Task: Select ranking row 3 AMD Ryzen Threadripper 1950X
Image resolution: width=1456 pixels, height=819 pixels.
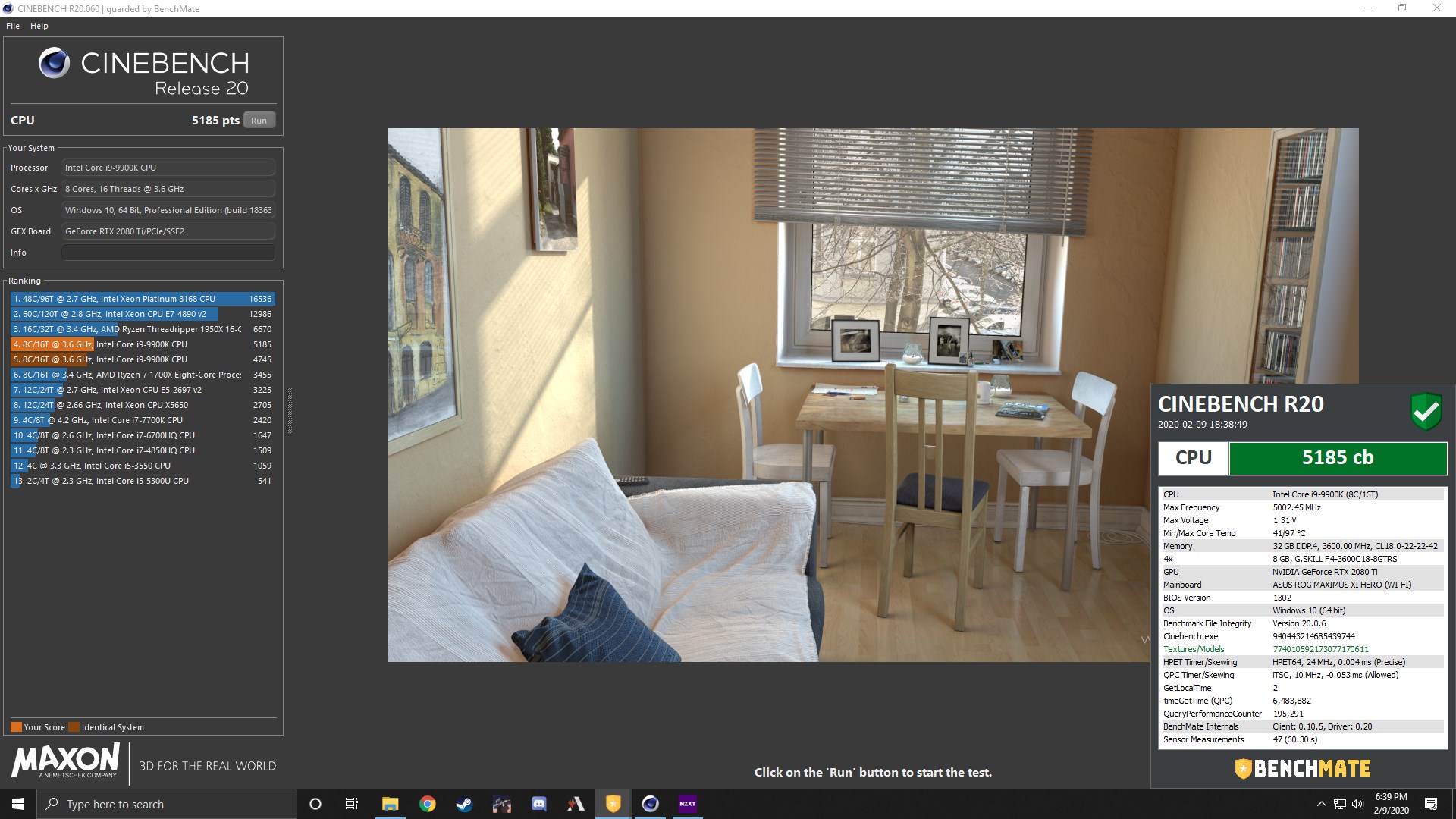Action: [143, 329]
